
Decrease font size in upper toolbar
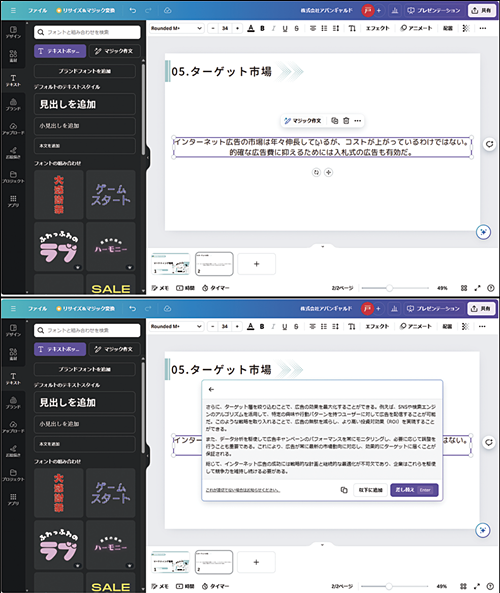pyautogui.click(x=213, y=28)
